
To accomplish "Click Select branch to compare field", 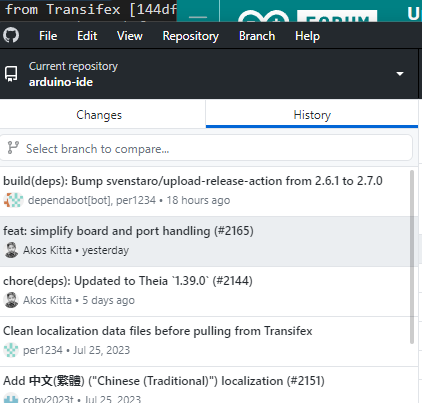I will [x=206, y=148].
